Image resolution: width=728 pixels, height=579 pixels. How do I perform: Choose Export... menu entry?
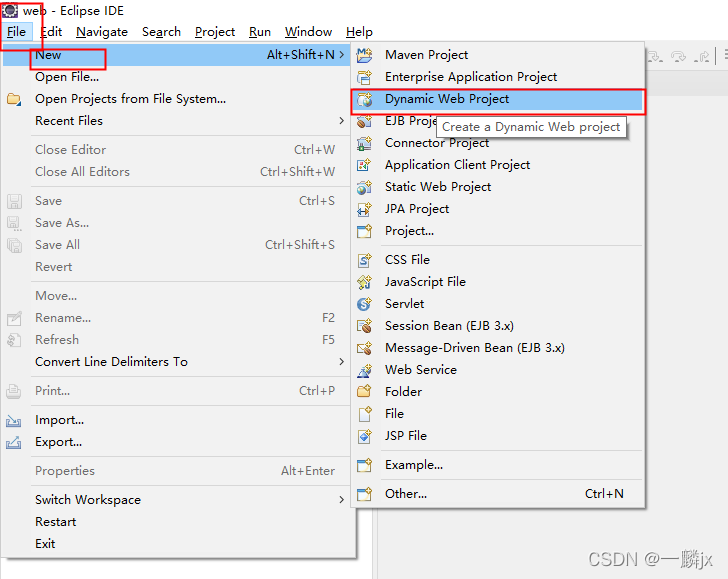pos(176,442)
